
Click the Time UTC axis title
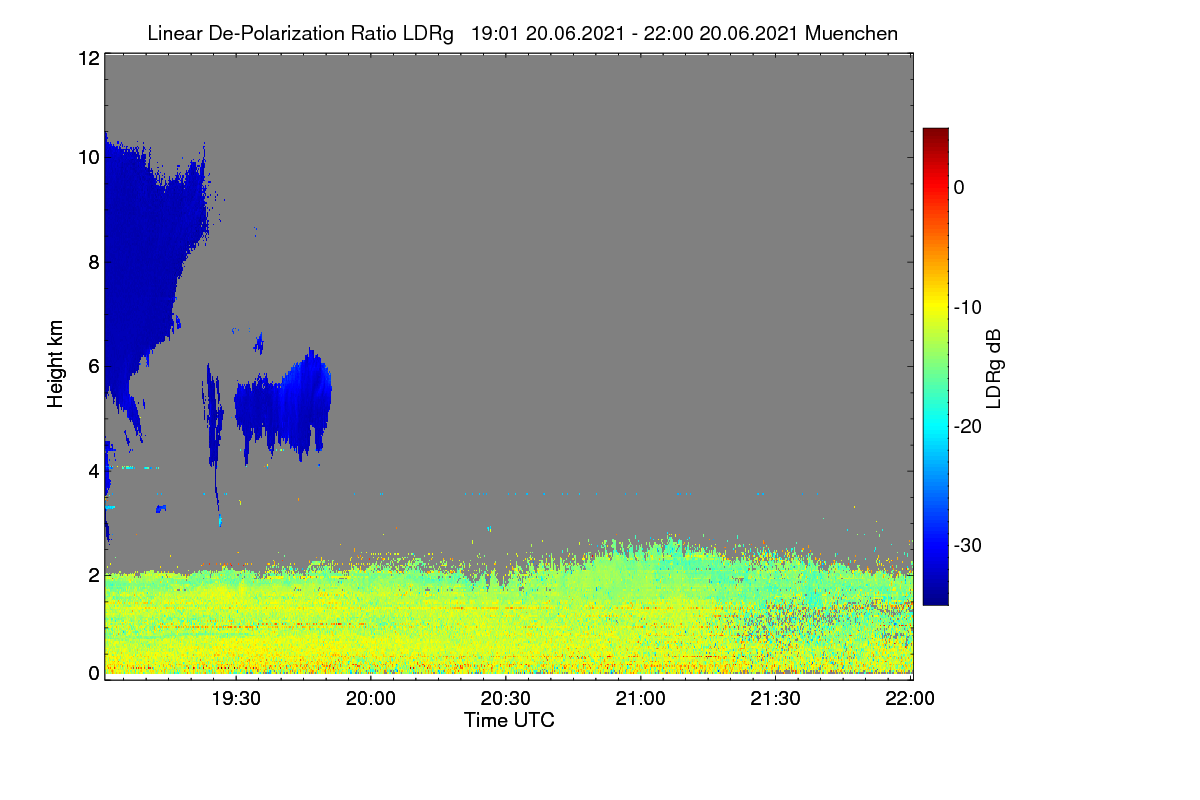(509, 720)
